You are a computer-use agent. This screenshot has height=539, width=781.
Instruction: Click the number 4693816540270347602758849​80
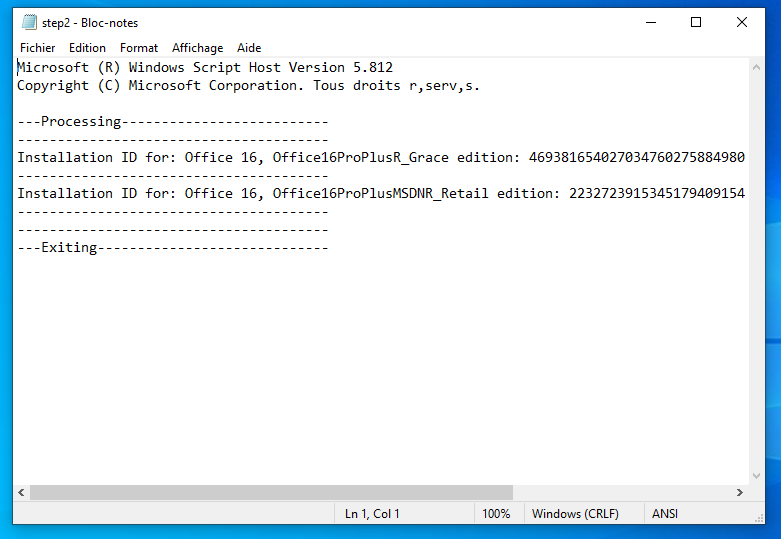click(637, 157)
